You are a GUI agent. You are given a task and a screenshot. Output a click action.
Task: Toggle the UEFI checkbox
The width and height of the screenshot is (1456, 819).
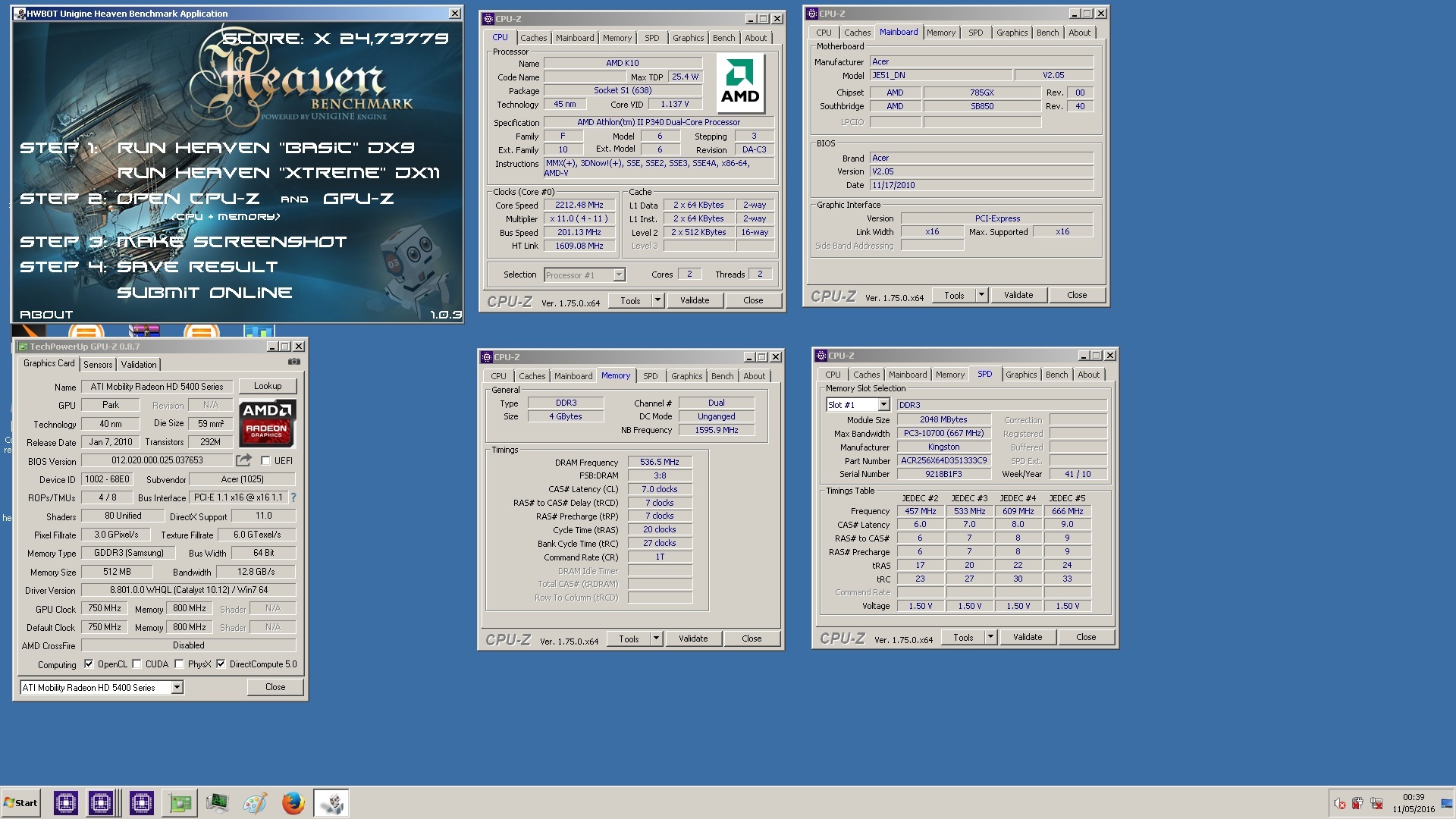(x=265, y=460)
